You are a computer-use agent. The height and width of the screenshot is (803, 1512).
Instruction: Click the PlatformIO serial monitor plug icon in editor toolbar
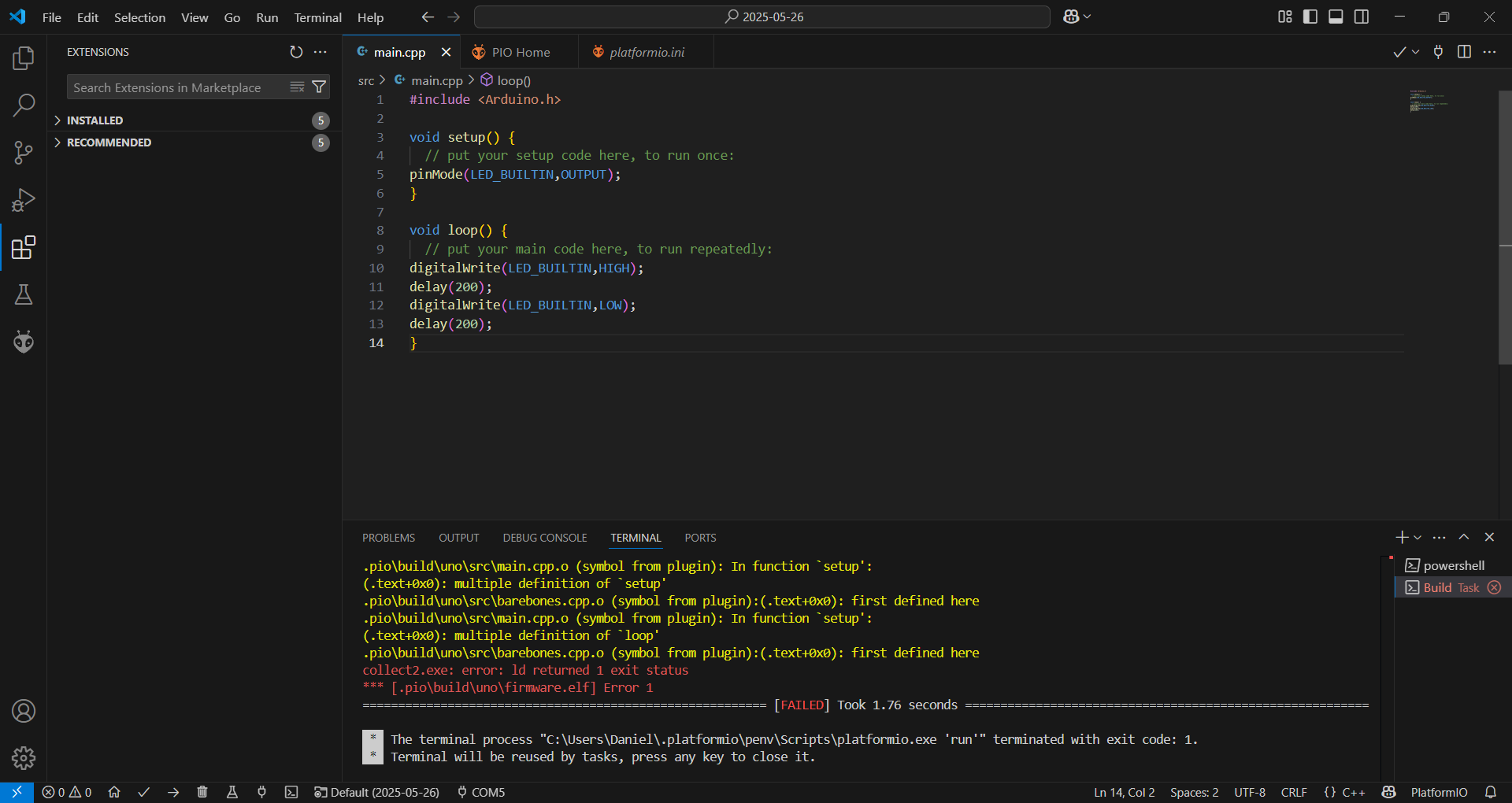(1438, 52)
